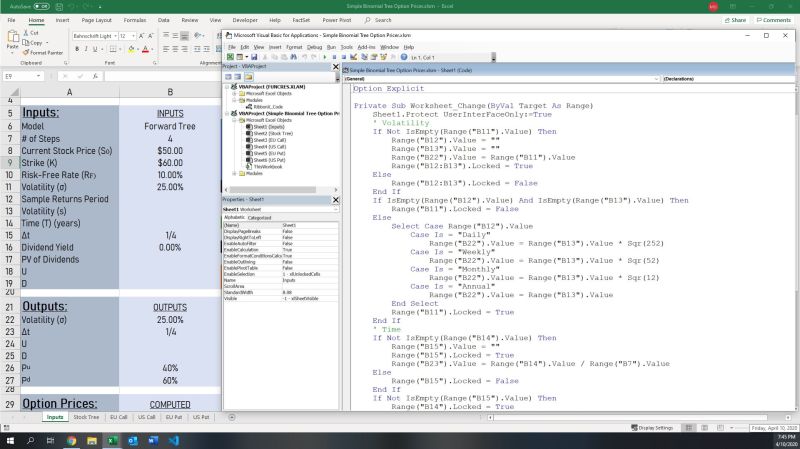The width and height of the screenshot is (800, 449).
Task: Open the Tools menu in VBA editor
Action: pyautogui.click(x=346, y=47)
